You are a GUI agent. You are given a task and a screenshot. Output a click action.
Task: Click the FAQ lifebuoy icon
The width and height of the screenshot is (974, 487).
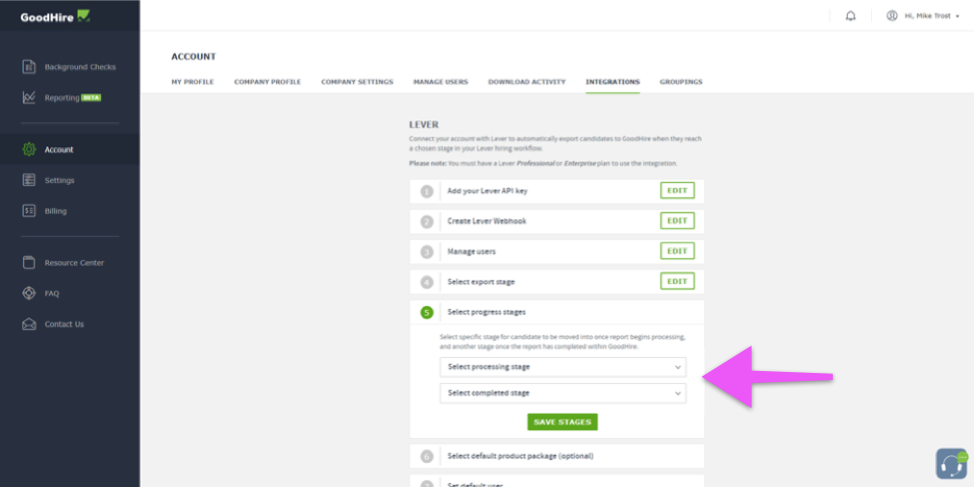point(29,293)
